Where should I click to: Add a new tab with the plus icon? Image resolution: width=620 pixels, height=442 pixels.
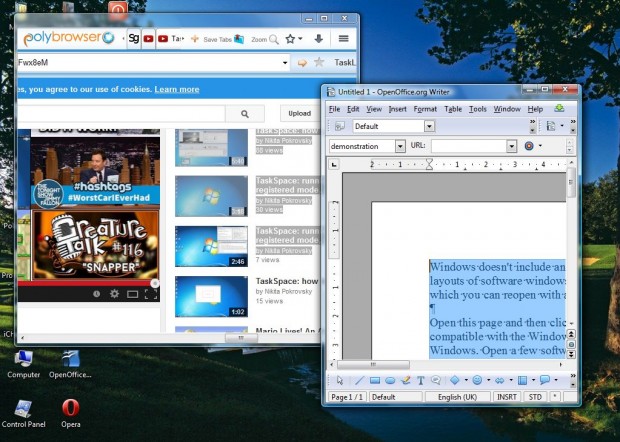pos(194,39)
